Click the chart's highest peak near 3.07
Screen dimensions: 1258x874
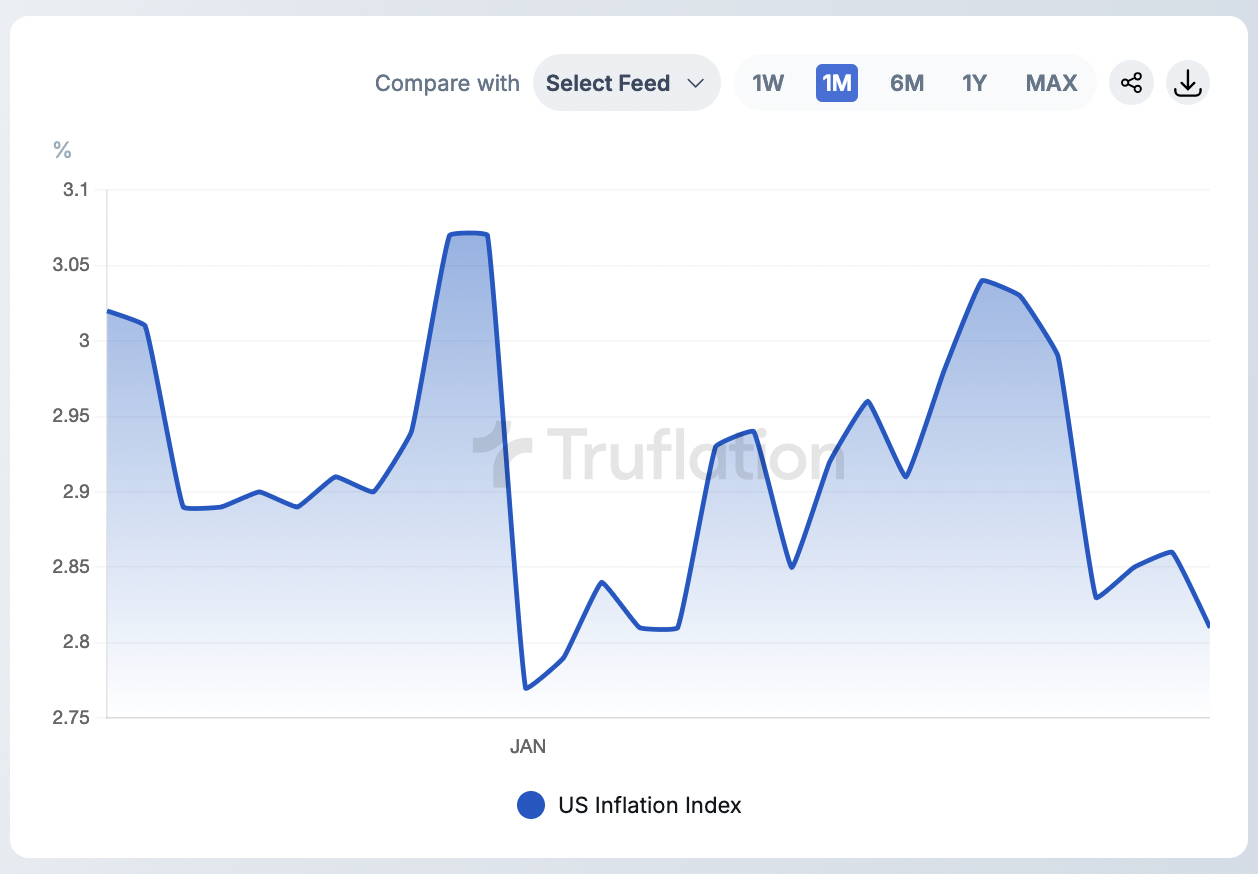[x=468, y=234]
